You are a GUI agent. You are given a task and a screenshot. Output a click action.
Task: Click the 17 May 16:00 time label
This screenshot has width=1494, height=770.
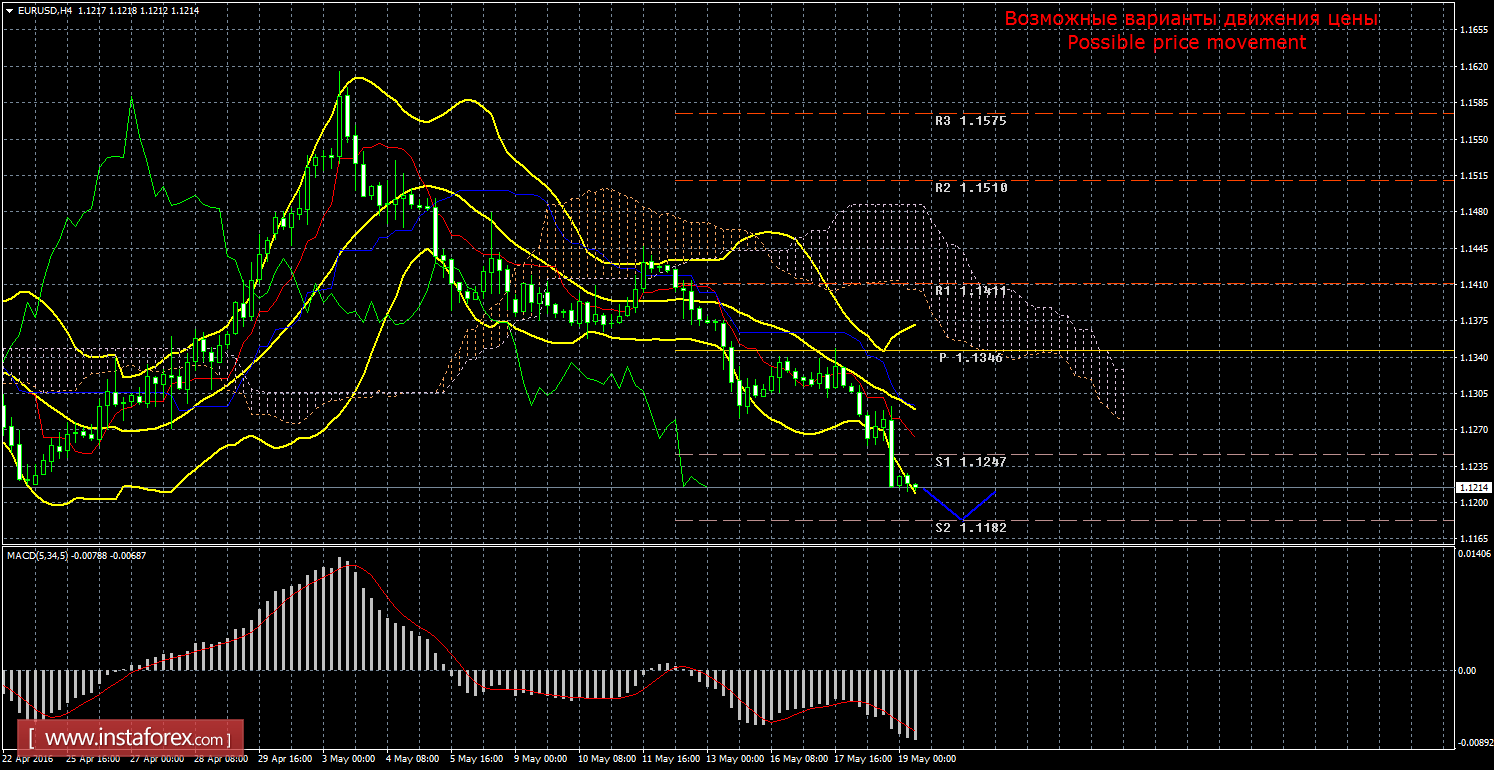click(863, 759)
